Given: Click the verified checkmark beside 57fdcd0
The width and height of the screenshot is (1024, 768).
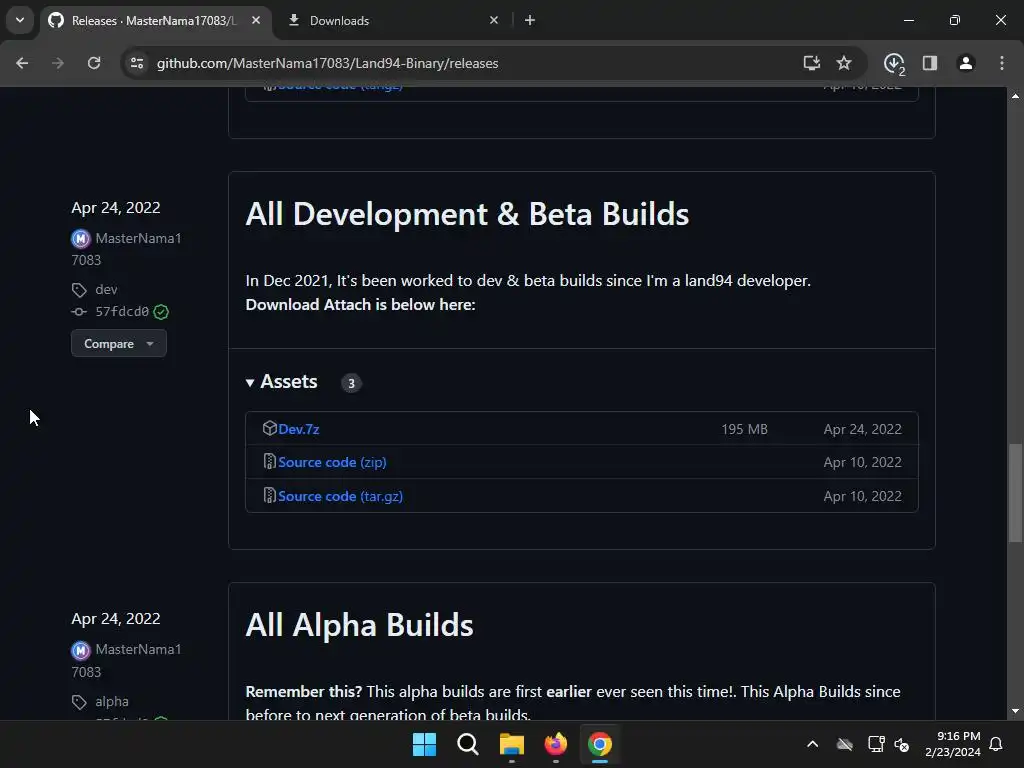Looking at the screenshot, I should coord(161,312).
